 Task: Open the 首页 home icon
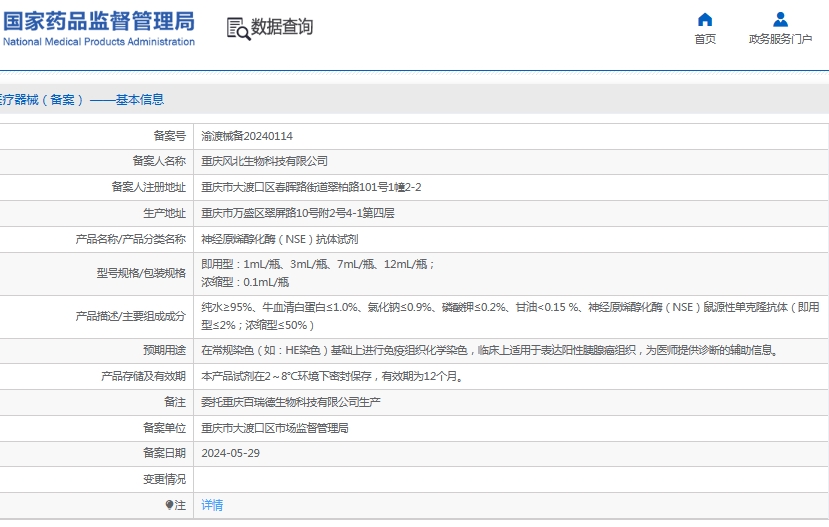[705, 20]
